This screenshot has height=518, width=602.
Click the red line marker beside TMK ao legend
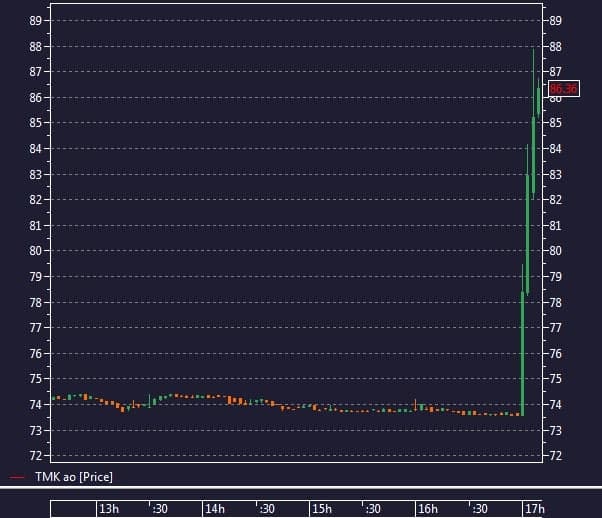(x=17, y=477)
